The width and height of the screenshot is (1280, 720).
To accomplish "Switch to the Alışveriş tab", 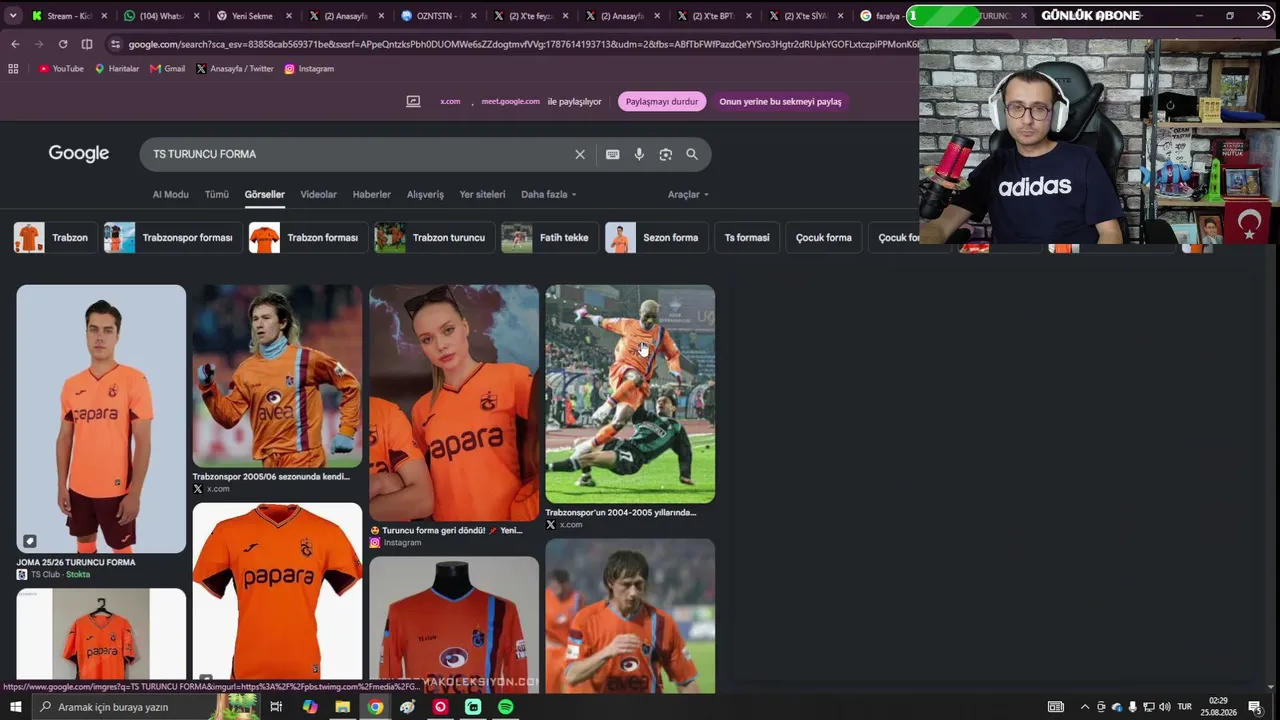I will pyautogui.click(x=425, y=194).
